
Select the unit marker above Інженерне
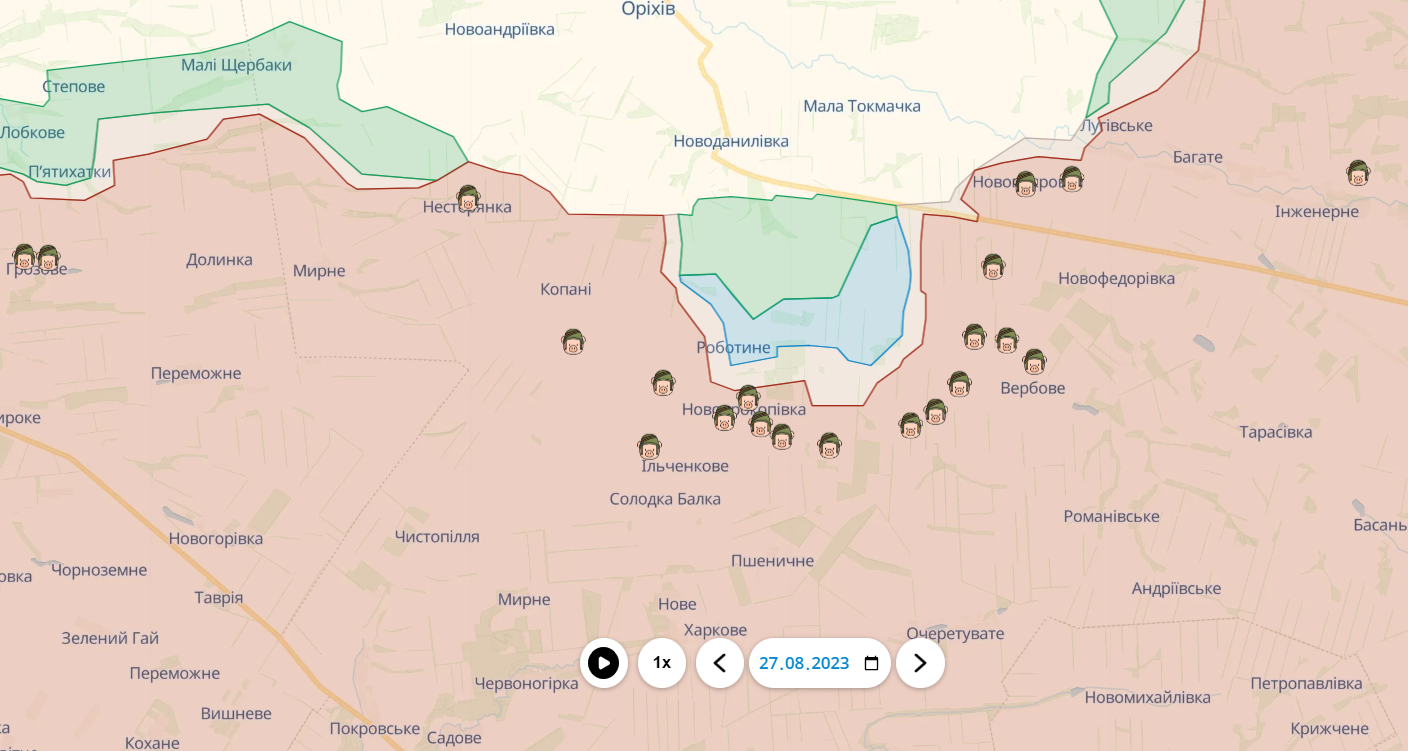click(1358, 173)
